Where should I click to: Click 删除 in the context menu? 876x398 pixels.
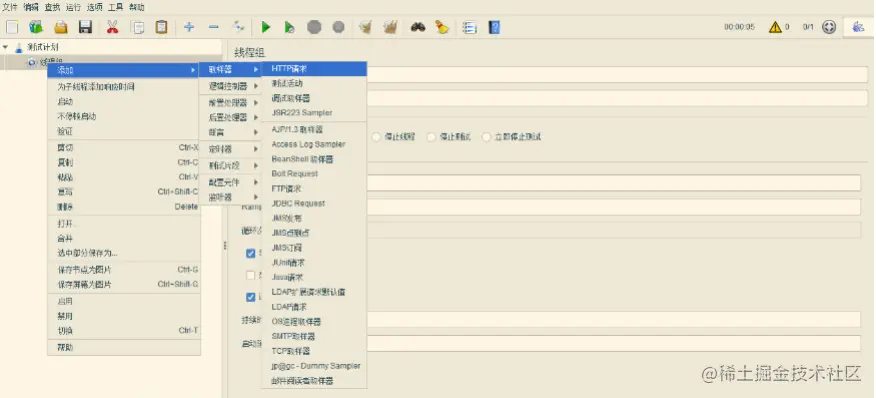[x=124, y=207]
